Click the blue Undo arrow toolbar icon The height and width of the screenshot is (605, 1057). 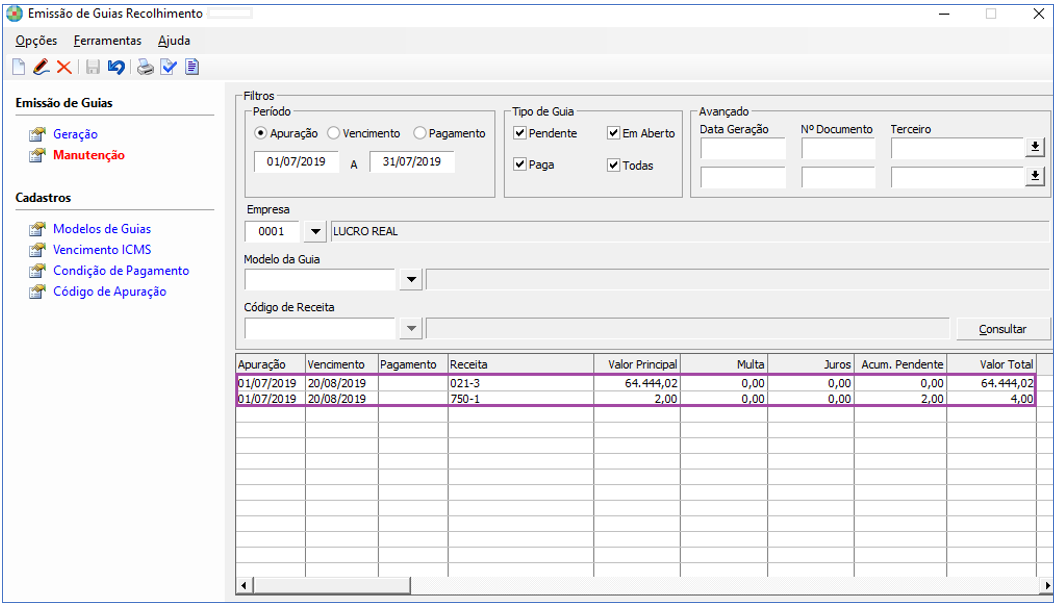[116, 67]
